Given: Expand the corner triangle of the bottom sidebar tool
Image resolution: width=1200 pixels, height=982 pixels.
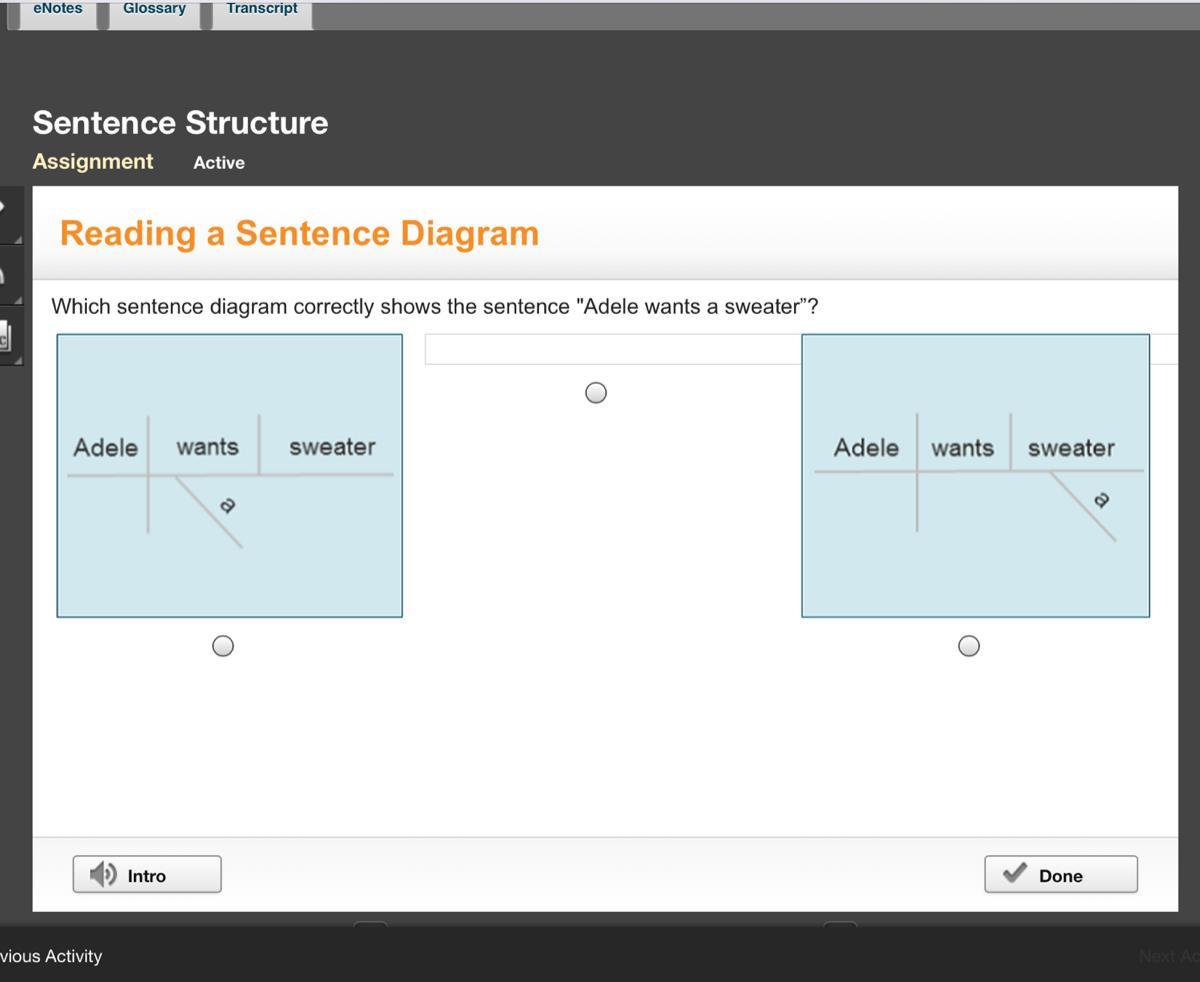Looking at the screenshot, I should (x=17, y=359).
